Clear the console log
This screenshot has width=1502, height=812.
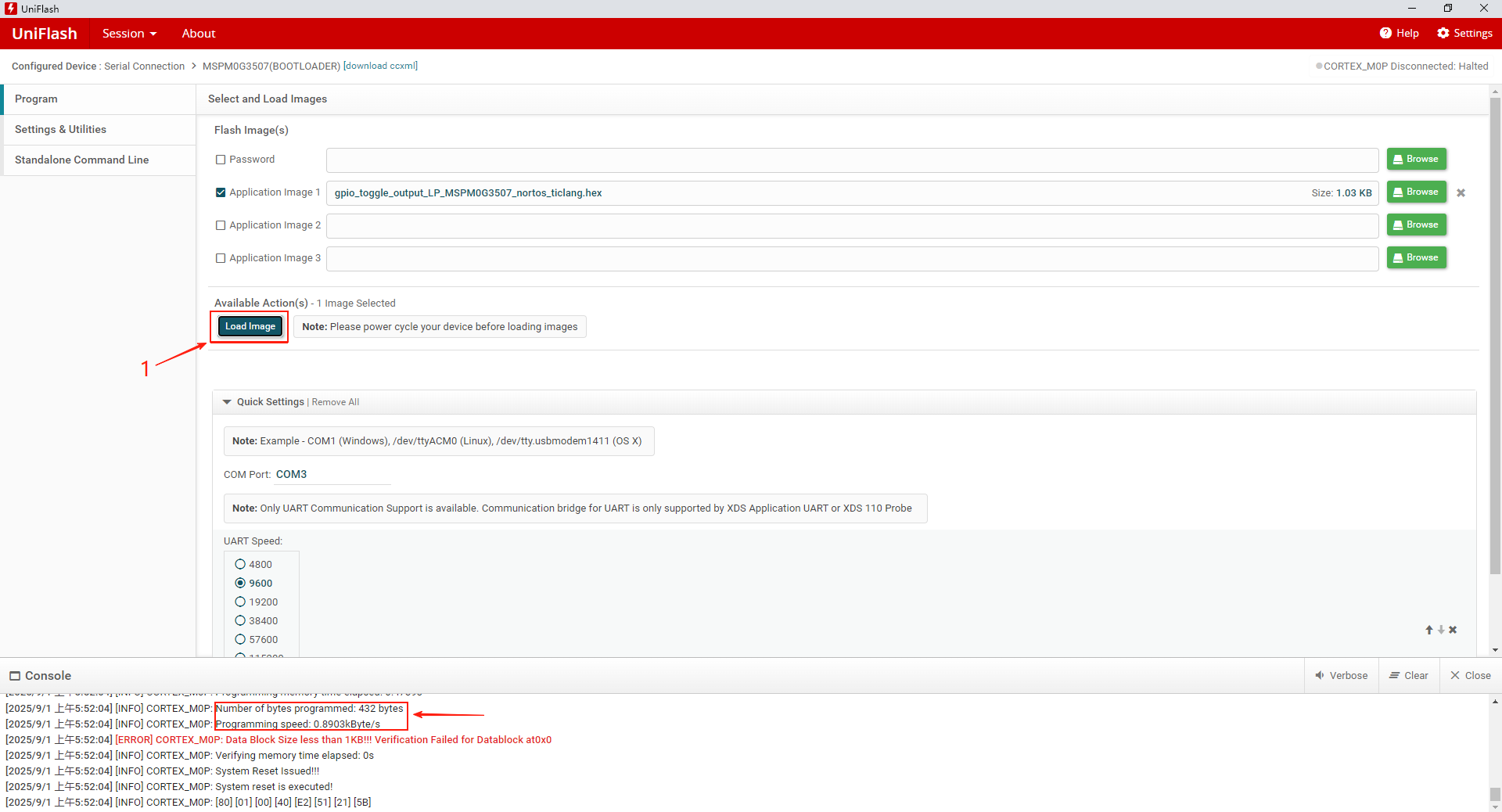point(1408,676)
